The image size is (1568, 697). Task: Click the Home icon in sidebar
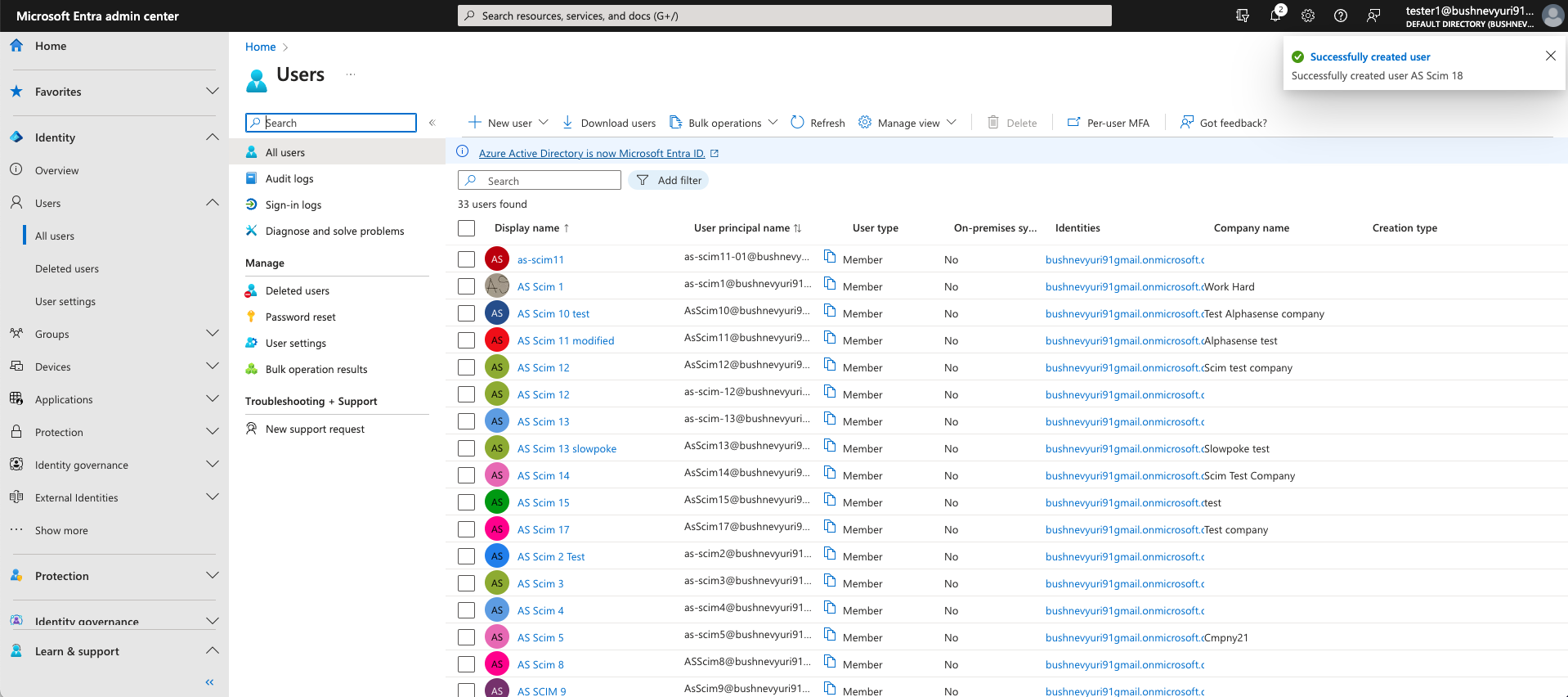[x=16, y=46]
